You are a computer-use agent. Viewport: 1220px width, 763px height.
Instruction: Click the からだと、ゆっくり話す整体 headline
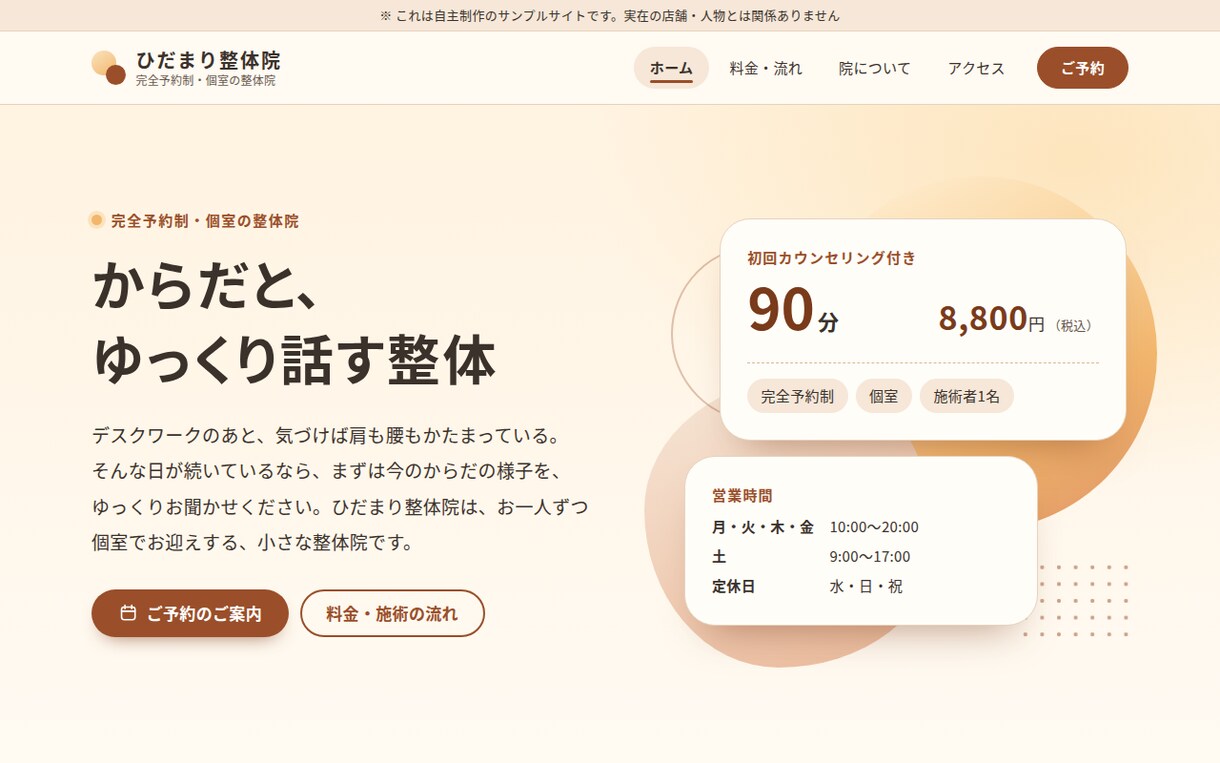tap(294, 323)
